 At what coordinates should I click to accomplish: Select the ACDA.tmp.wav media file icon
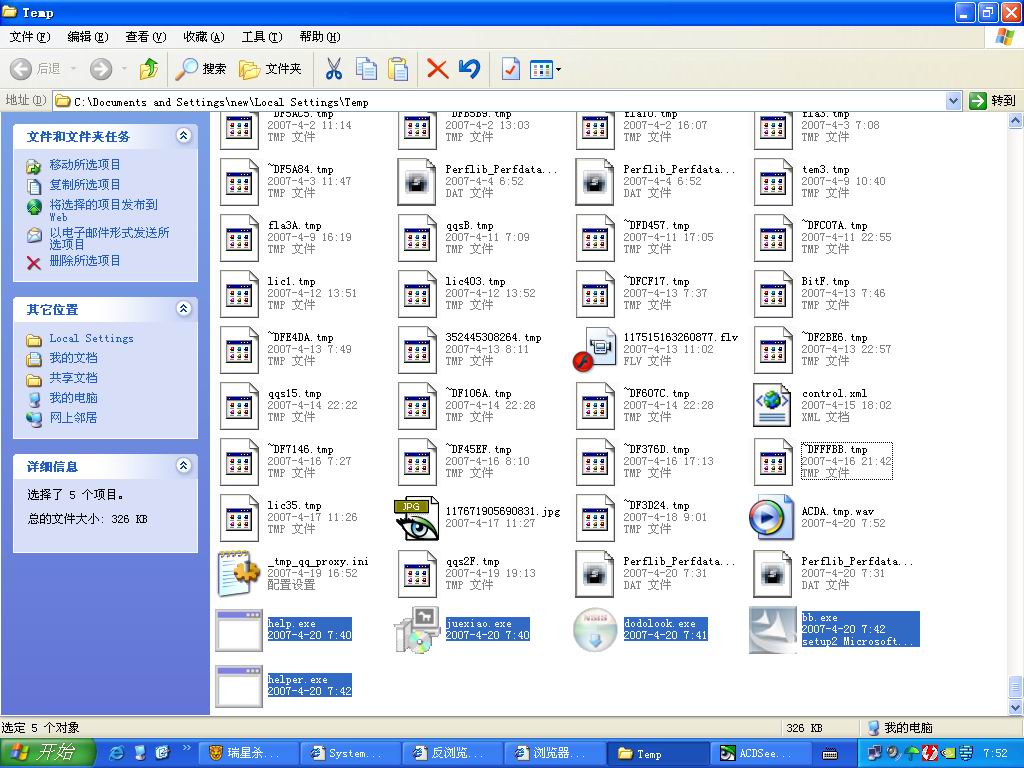[x=772, y=517]
